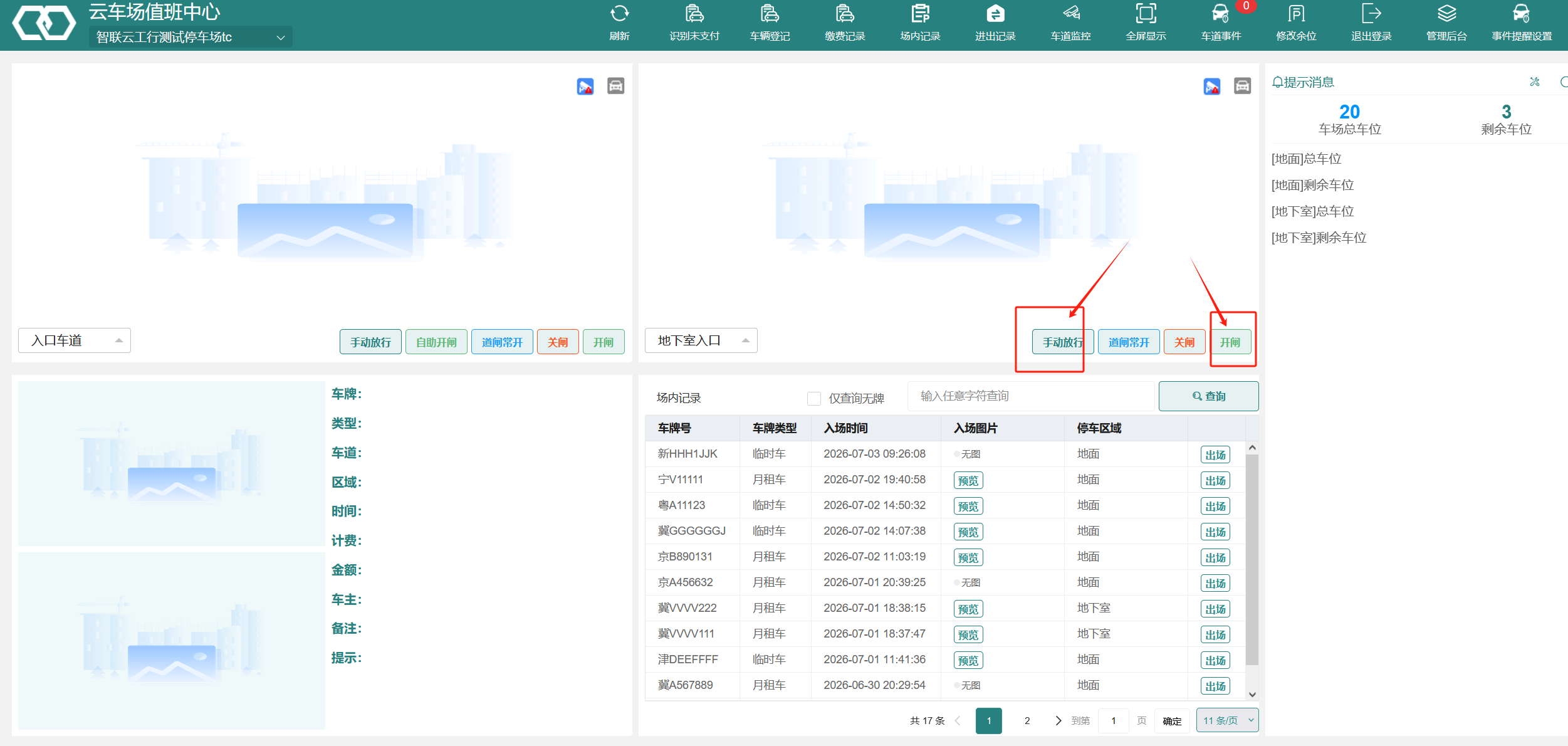Click 出场 for 冀VVVV111 row
This screenshot has width=1568, height=746.
pos(1215,634)
